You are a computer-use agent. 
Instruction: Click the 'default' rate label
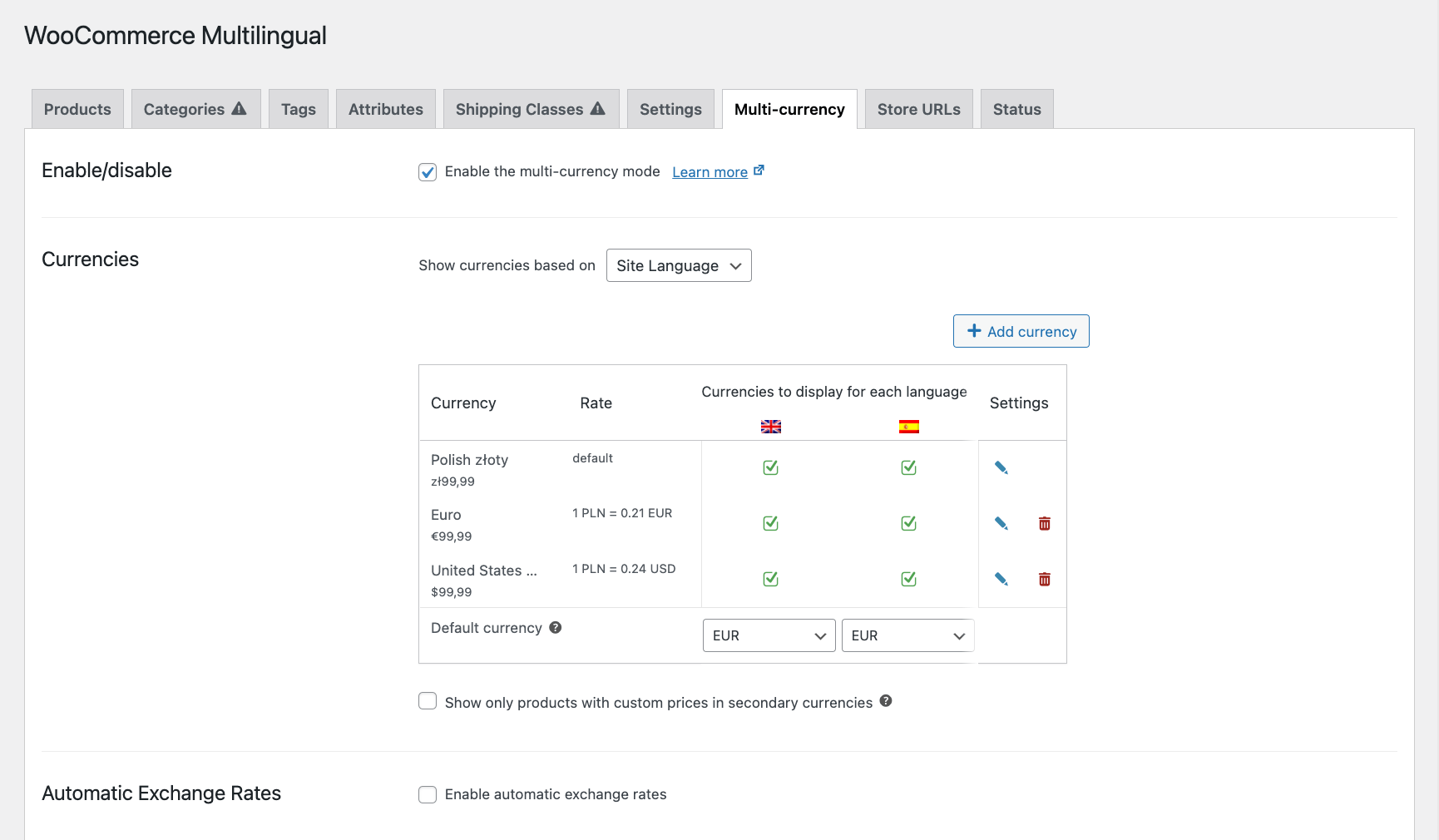point(592,458)
